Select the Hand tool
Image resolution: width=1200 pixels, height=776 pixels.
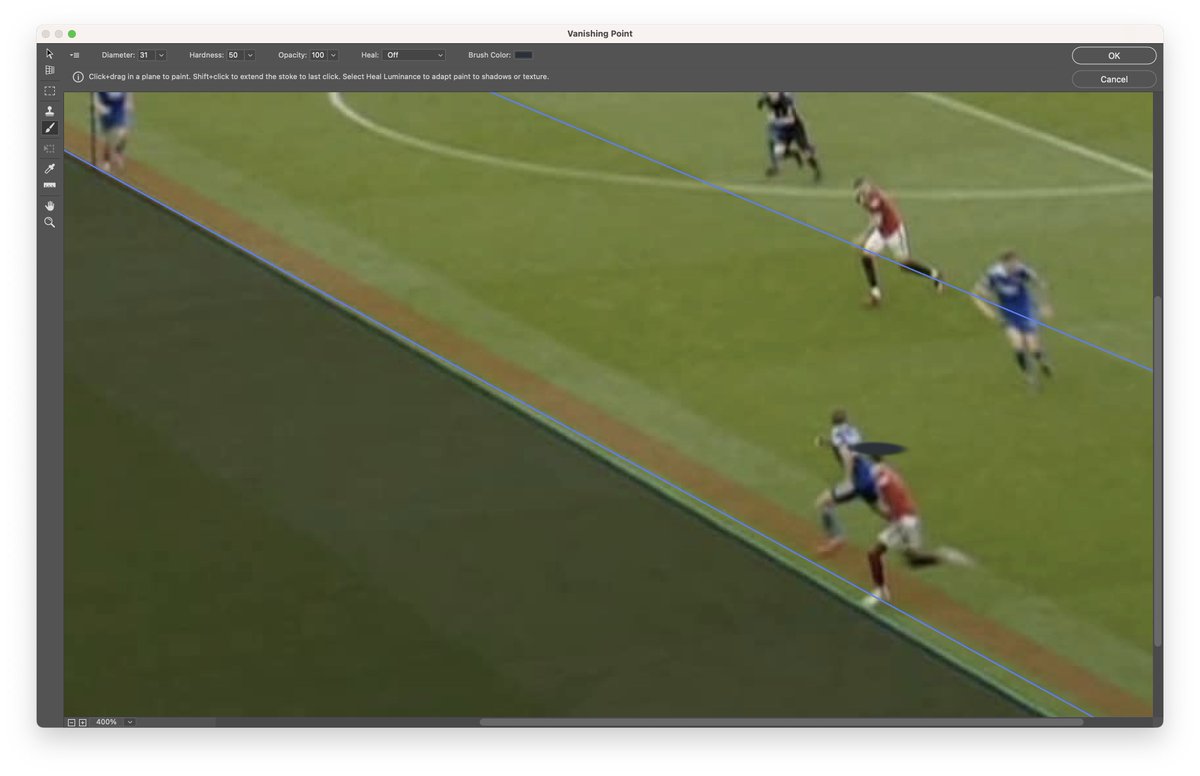tap(49, 205)
